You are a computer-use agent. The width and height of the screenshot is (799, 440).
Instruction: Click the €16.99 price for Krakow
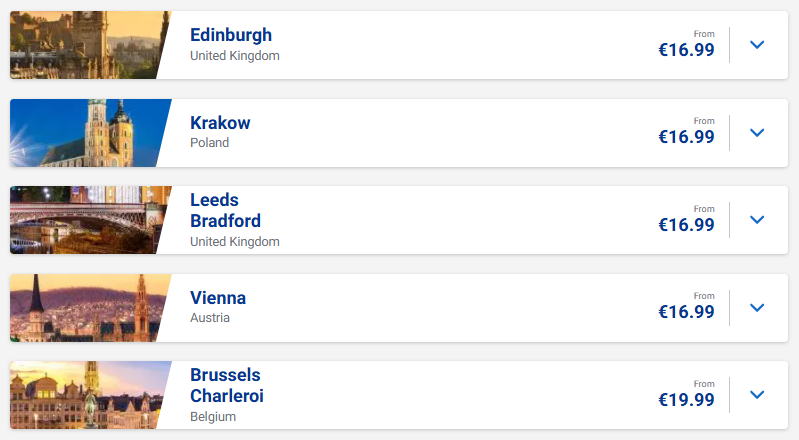(686, 137)
